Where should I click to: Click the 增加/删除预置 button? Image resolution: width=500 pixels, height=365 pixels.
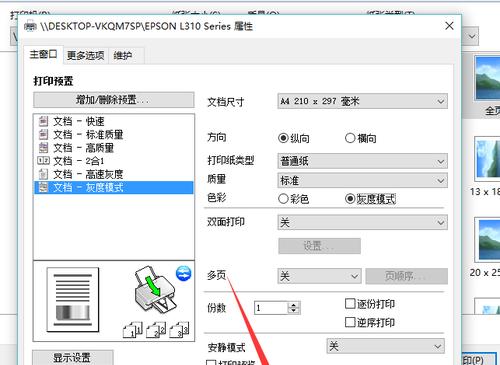click(114, 100)
